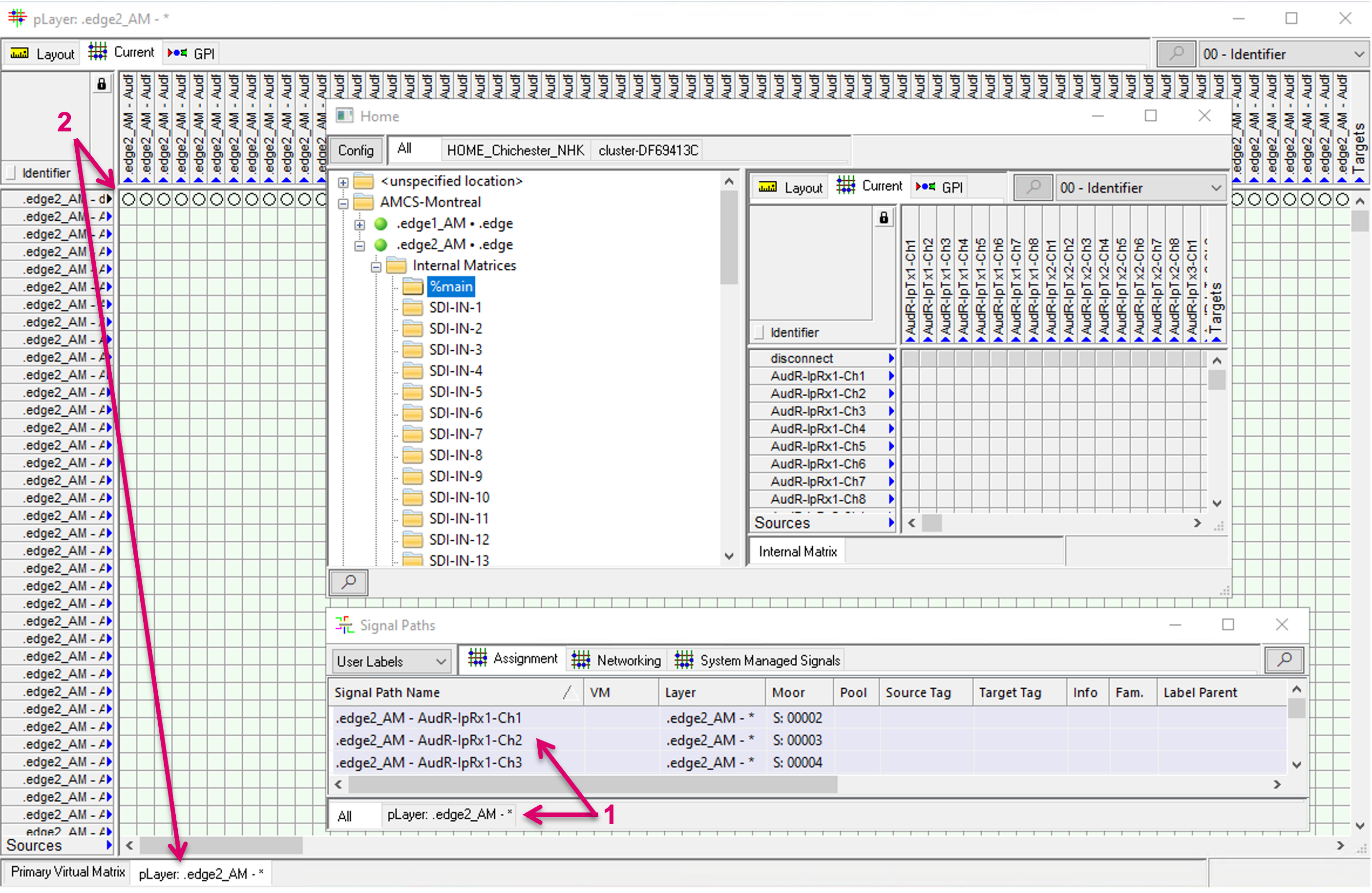This screenshot has width=1372, height=893.
Task: Click first disconnect circle in matrix row
Action: click(x=128, y=199)
